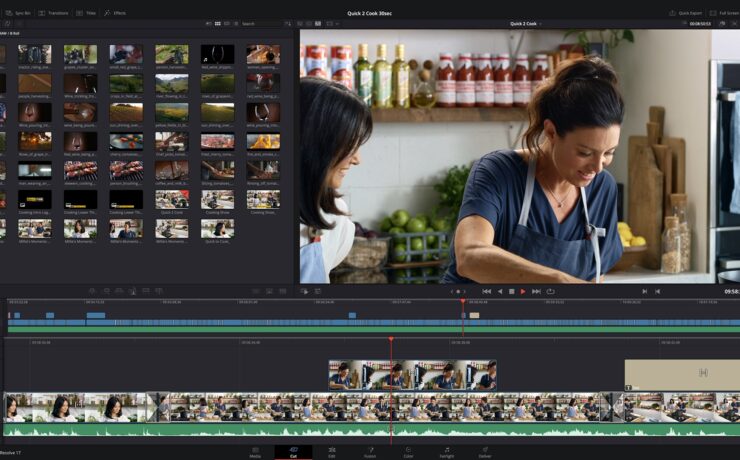
Task: Switch to the Media page
Action: 255,452
